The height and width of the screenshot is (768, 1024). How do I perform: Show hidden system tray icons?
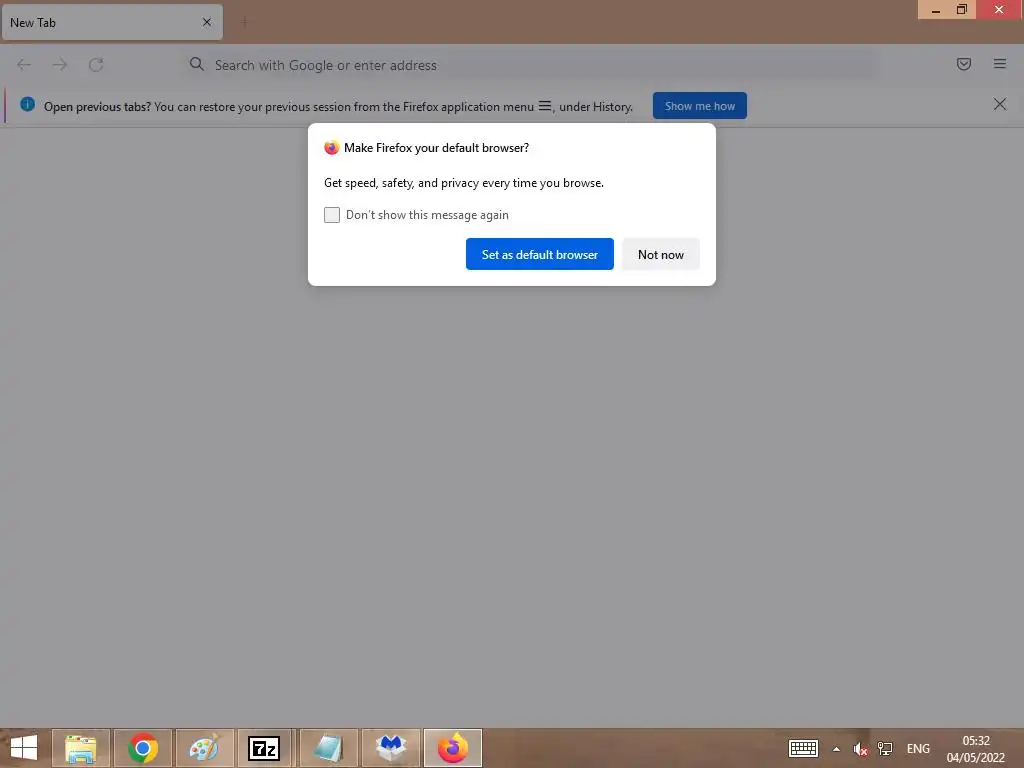tap(836, 749)
